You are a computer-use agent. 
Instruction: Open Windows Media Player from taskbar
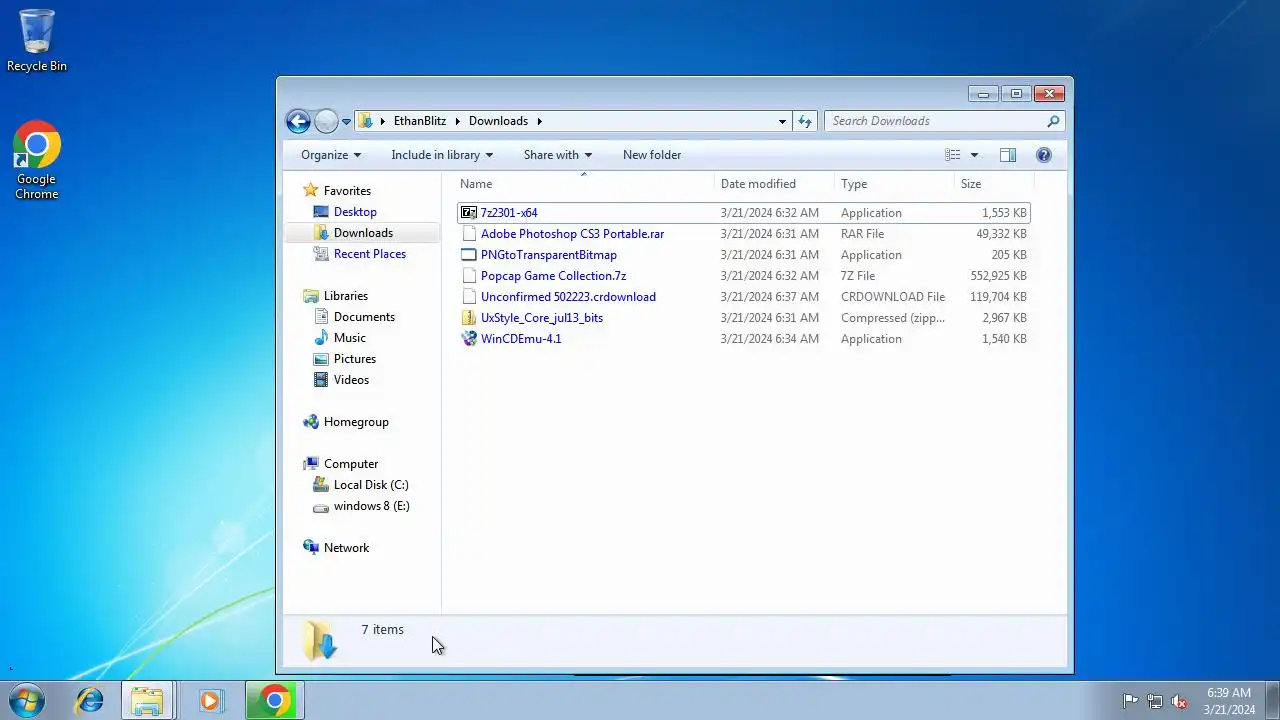(210, 700)
